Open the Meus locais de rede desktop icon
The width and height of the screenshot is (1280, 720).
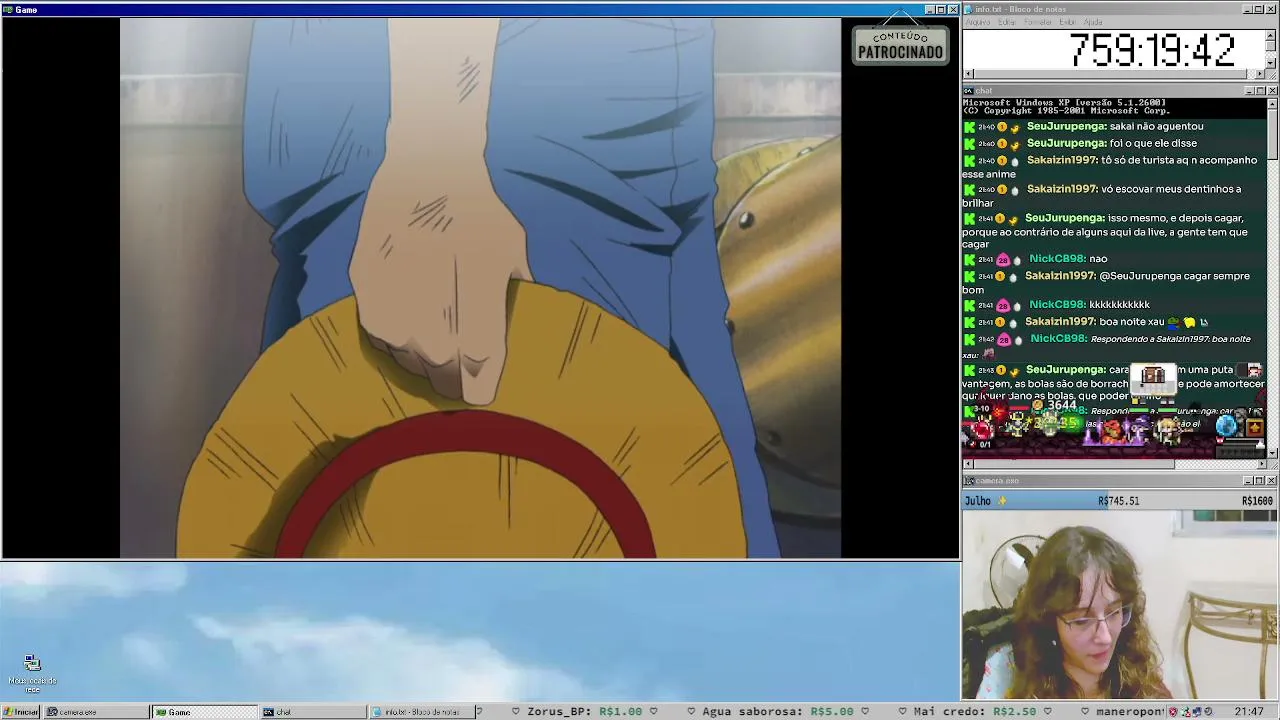pyautogui.click(x=32, y=674)
